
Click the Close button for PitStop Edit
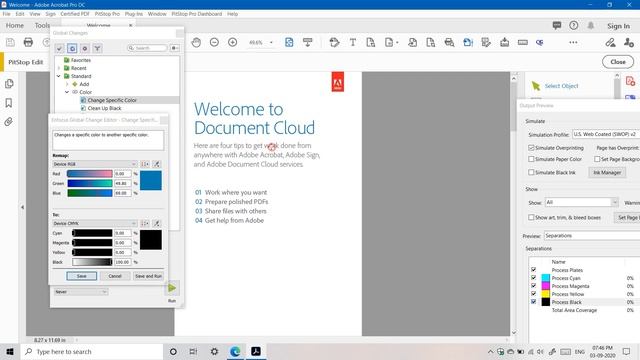(x=618, y=62)
